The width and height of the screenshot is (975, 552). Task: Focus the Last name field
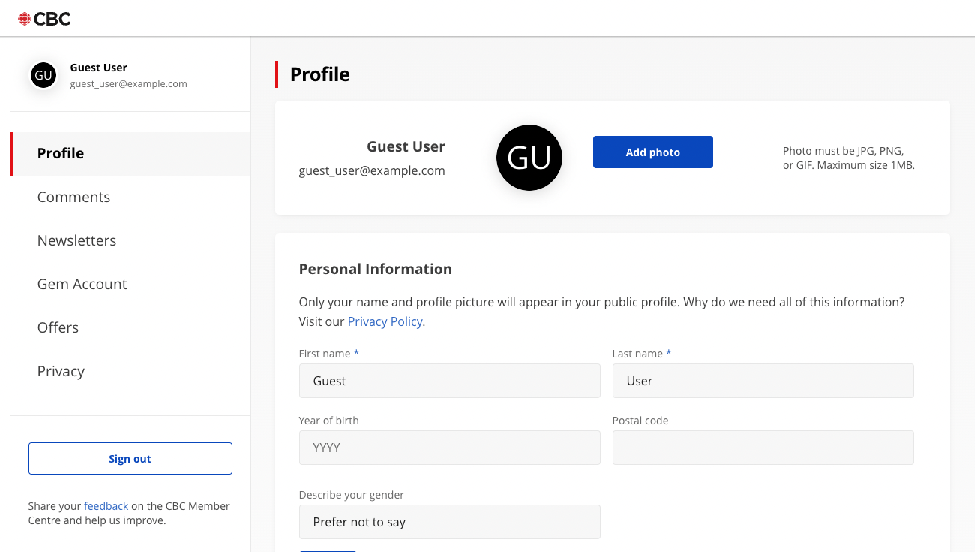coord(763,380)
